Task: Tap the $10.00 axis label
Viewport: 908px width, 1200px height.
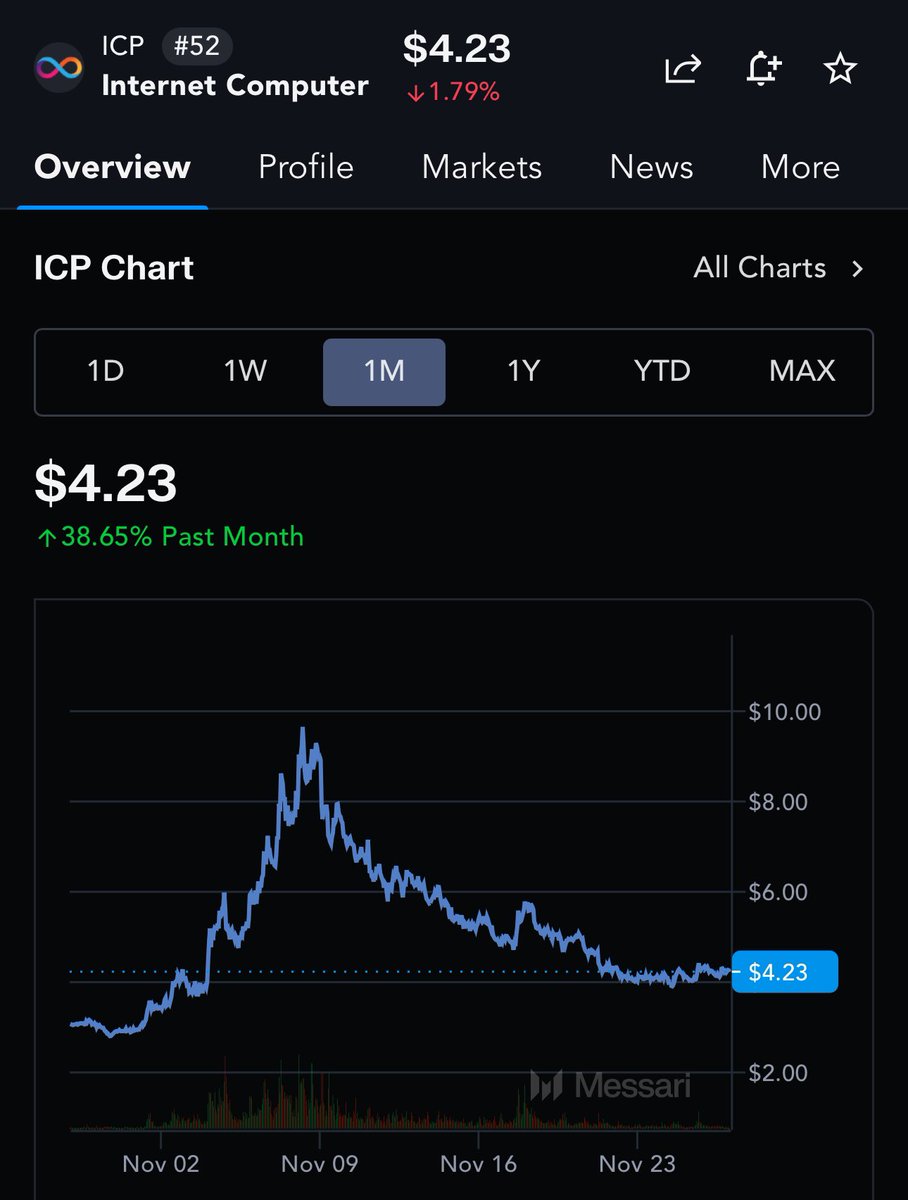Action: 785,712
